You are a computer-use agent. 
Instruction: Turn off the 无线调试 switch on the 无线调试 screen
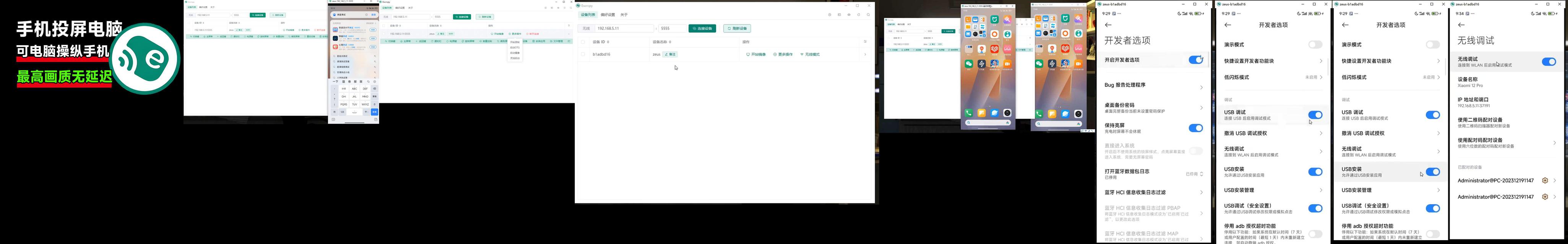pos(1548,62)
